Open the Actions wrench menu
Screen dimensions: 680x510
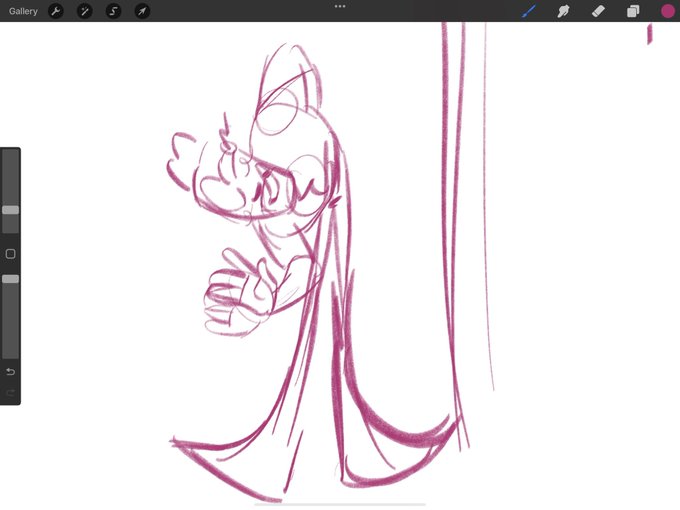56,11
